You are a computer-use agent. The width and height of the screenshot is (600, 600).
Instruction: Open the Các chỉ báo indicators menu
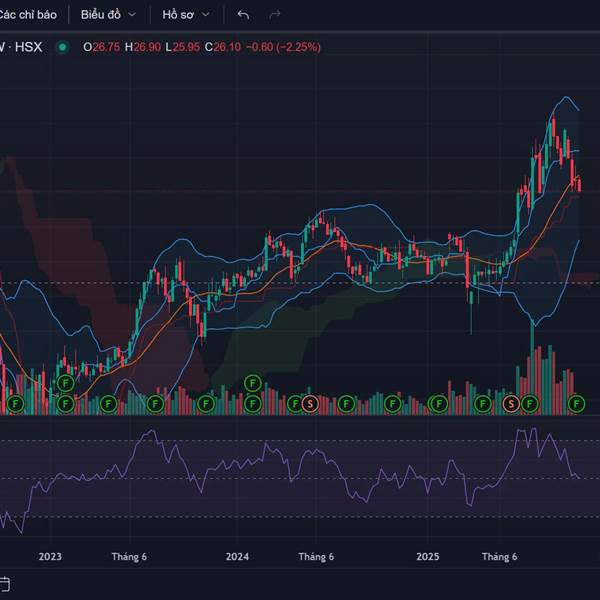[x=34, y=15]
